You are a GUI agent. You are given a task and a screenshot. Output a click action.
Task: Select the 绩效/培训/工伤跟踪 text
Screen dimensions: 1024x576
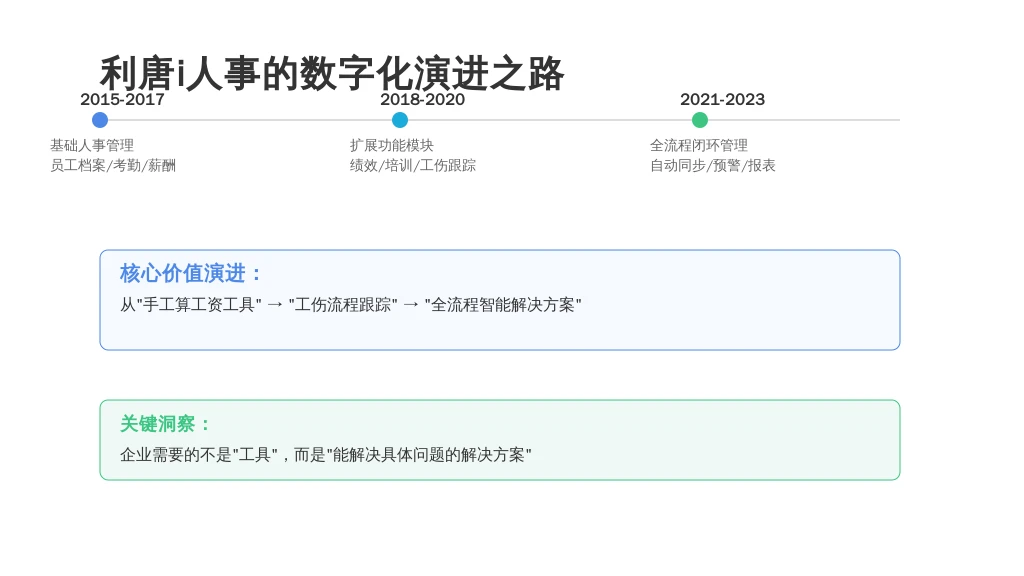point(413,165)
